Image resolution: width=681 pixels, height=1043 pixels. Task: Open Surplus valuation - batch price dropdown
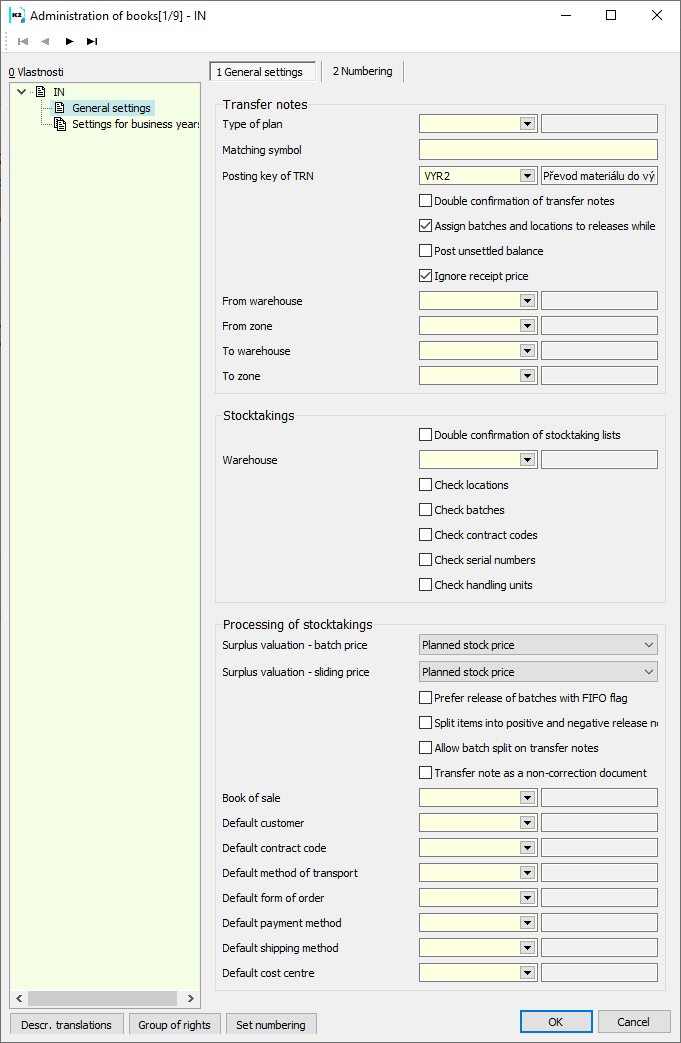pyautogui.click(x=649, y=645)
